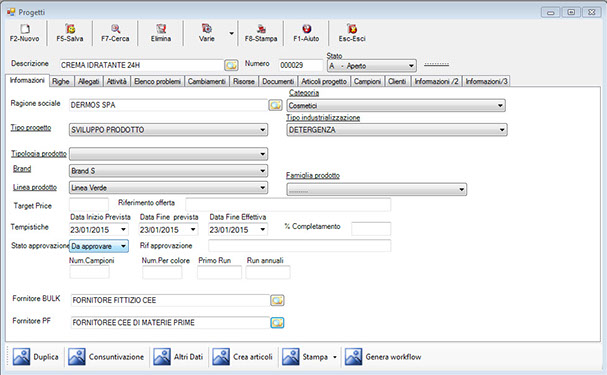Click the Riferimento offerta input field
Screen dimensions: 607x375
(288, 204)
